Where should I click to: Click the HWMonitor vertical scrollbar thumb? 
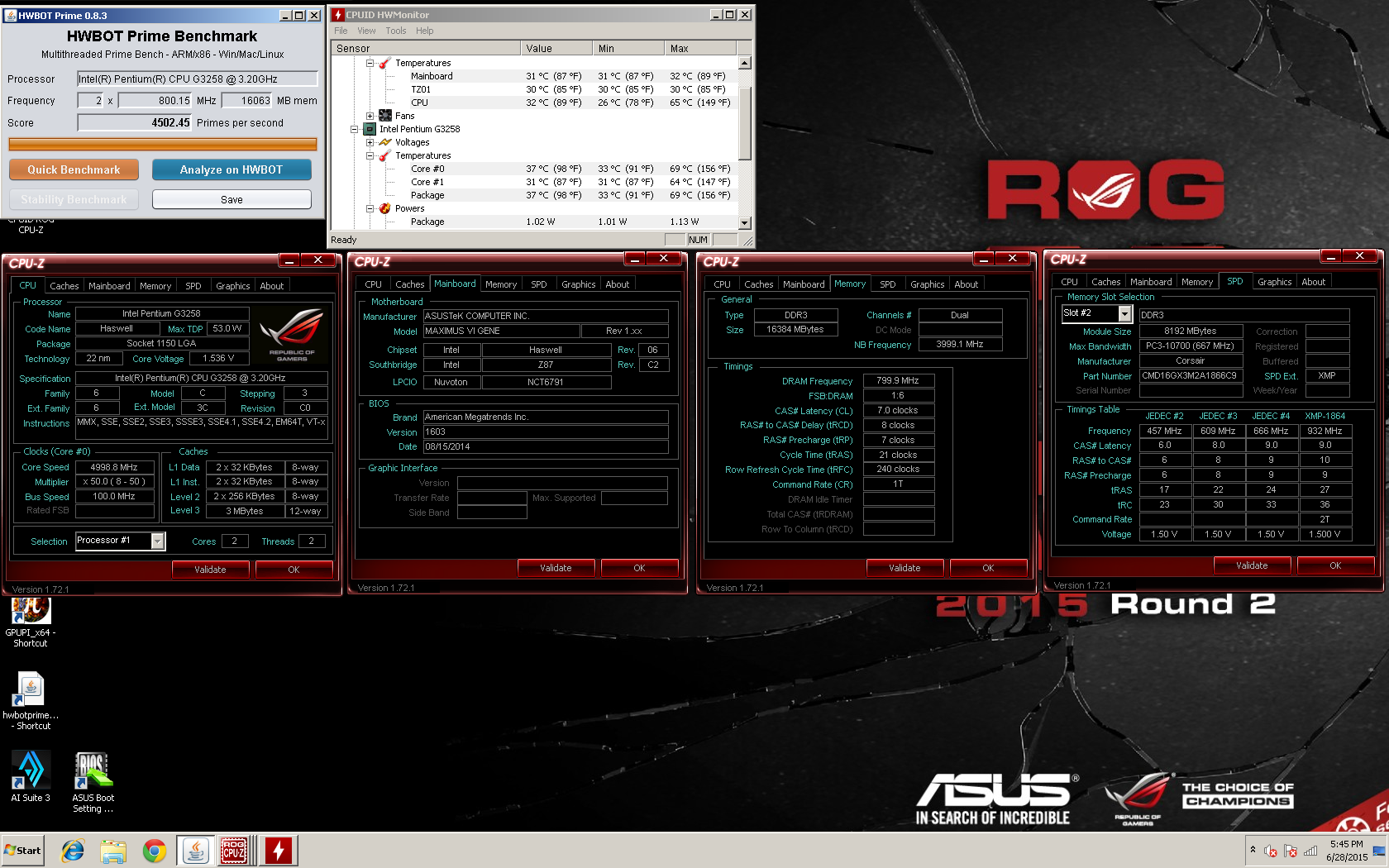tap(745, 122)
